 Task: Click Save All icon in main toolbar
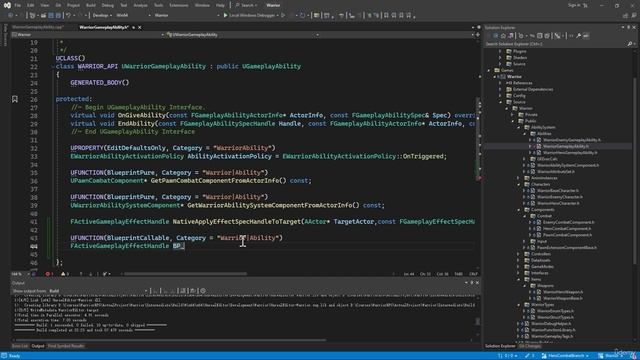pos(58,16)
